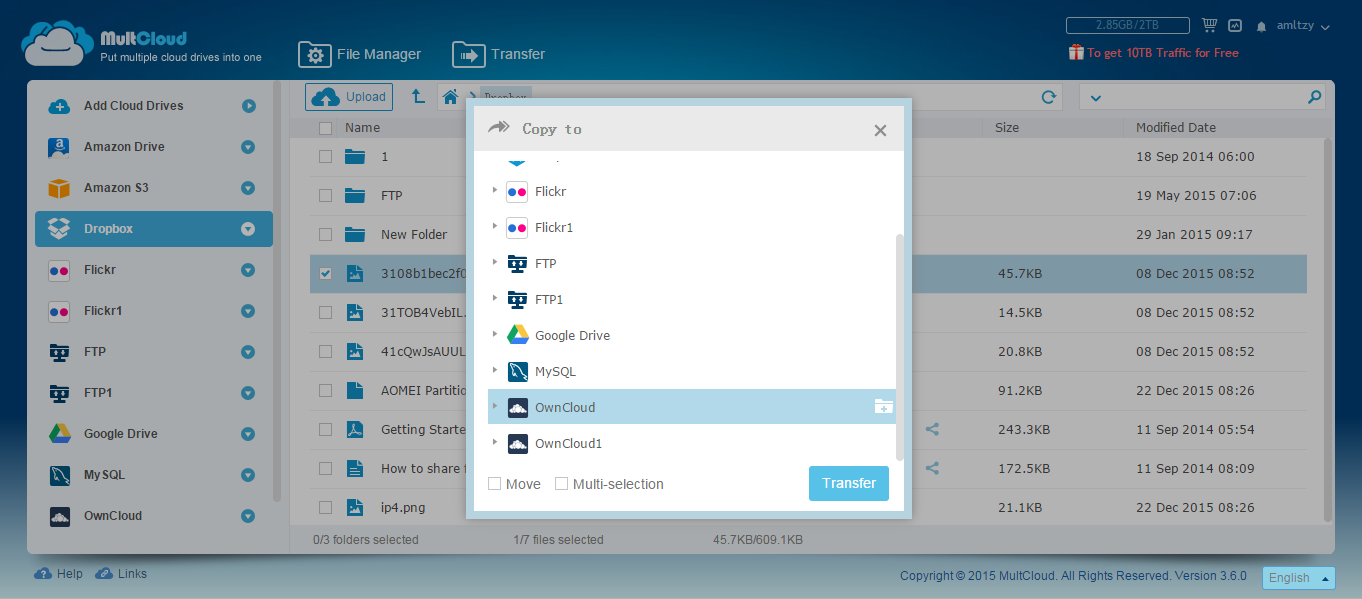Check the box for New Folder
This screenshot has width=1362, height=599.
[x=325, y=234]
